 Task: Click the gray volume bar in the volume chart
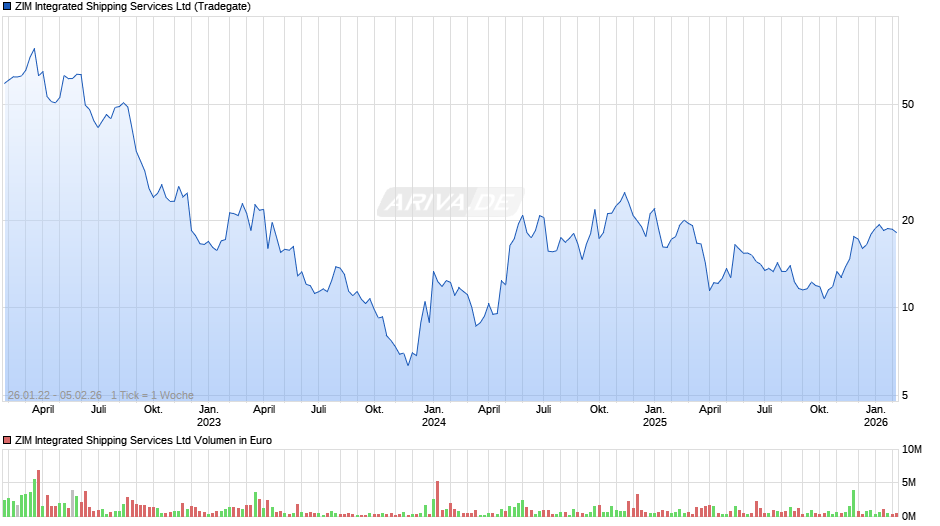[x=73, y=504]
